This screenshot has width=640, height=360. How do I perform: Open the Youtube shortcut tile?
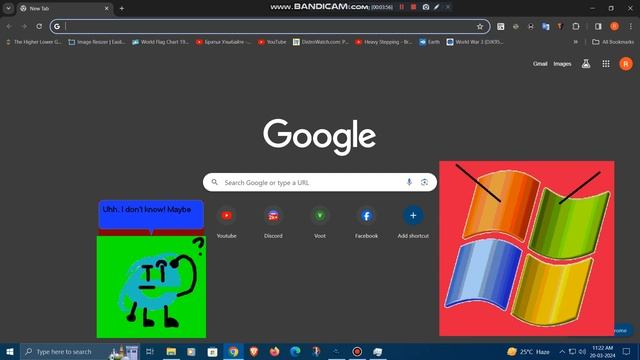tap(227, 222)
